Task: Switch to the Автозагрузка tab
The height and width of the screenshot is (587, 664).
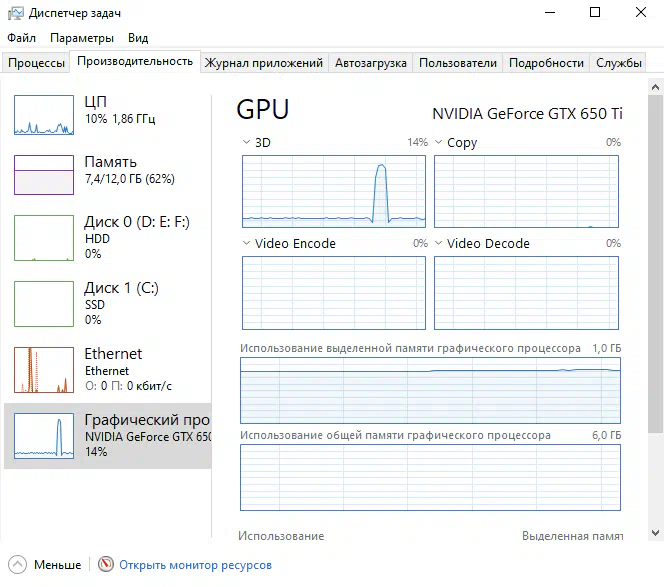Action: point(370,63)
